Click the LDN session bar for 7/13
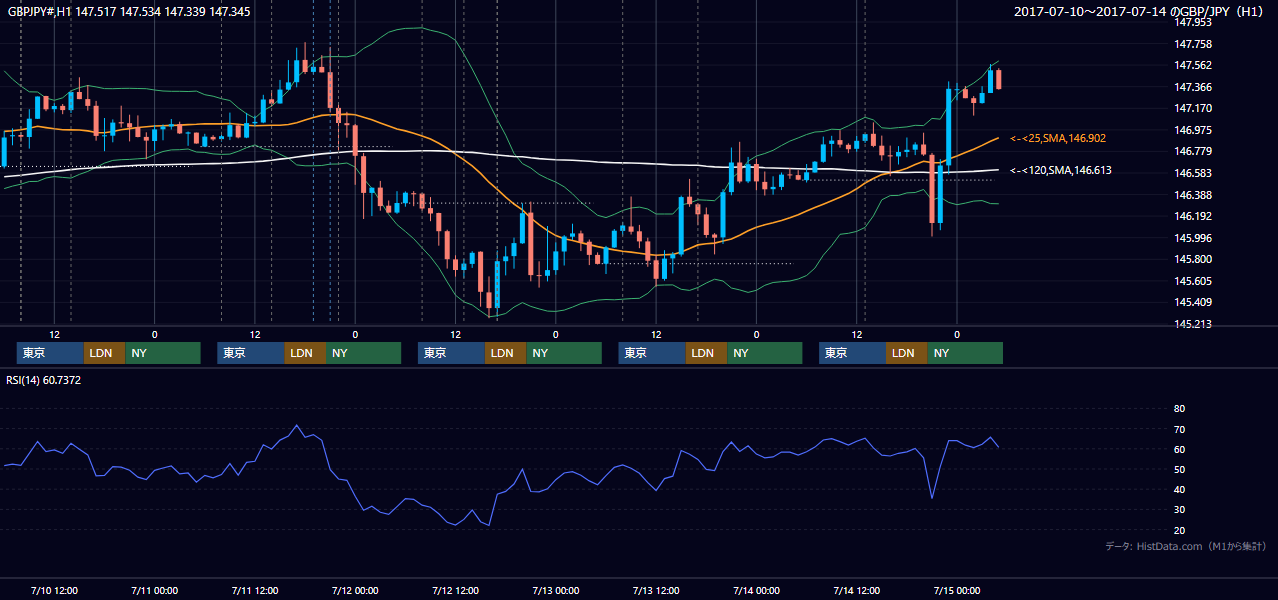 [706, 353]
